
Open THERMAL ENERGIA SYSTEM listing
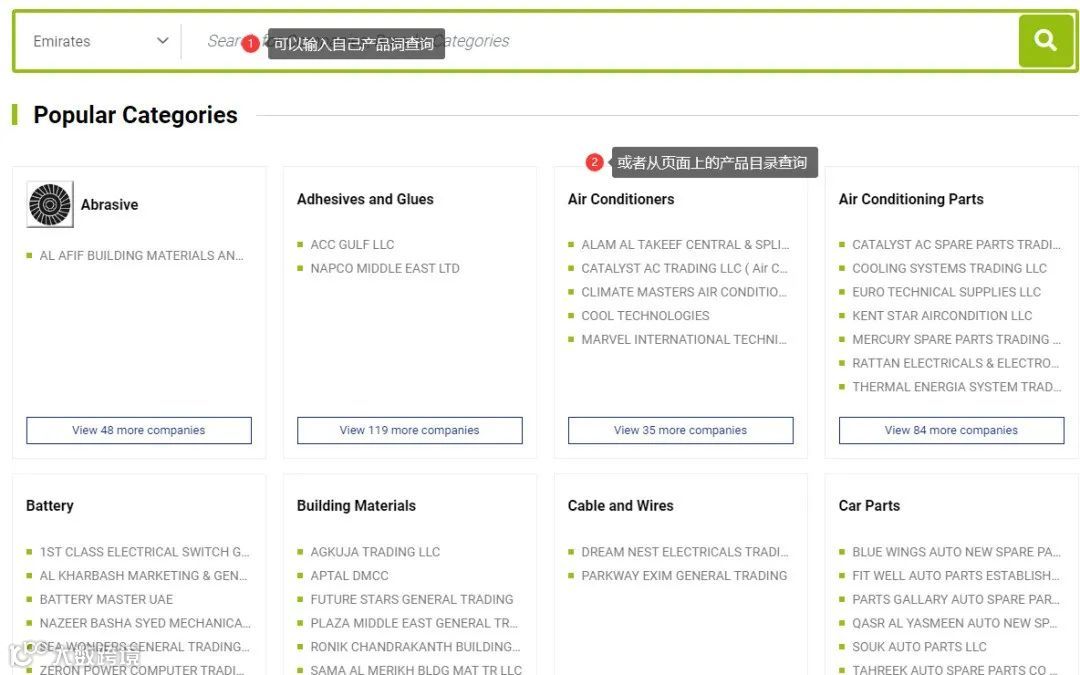[956, 386]
